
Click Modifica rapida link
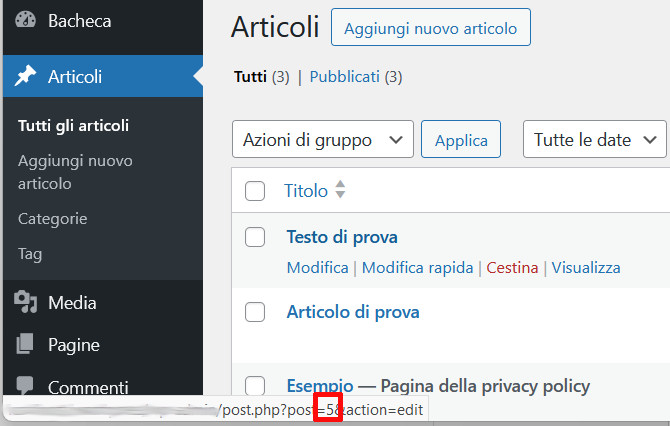click(417, 267)
